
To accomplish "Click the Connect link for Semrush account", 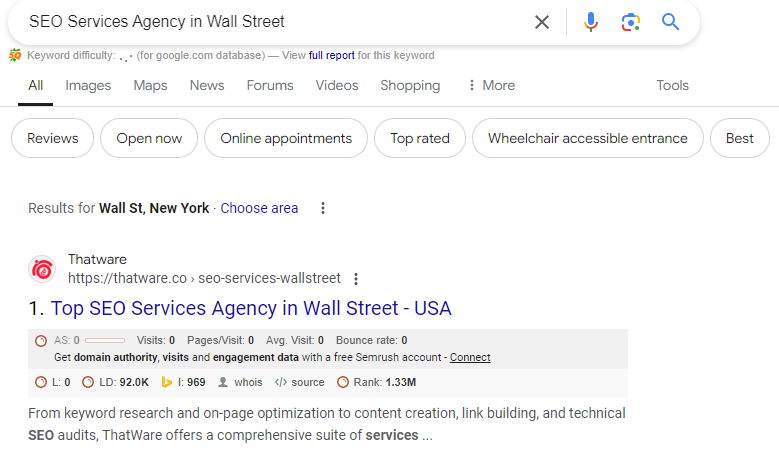I will [470, 357].
